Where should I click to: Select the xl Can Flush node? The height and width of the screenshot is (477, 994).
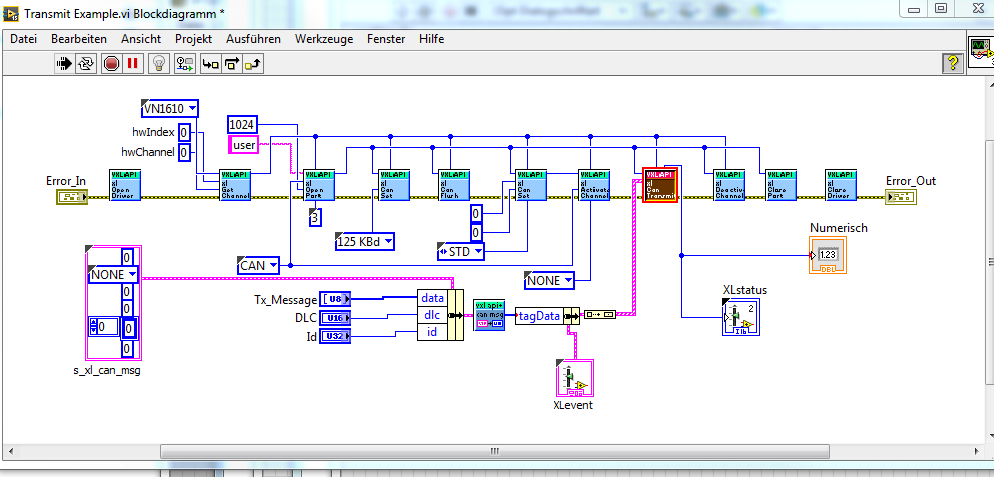tap(454, 185)
